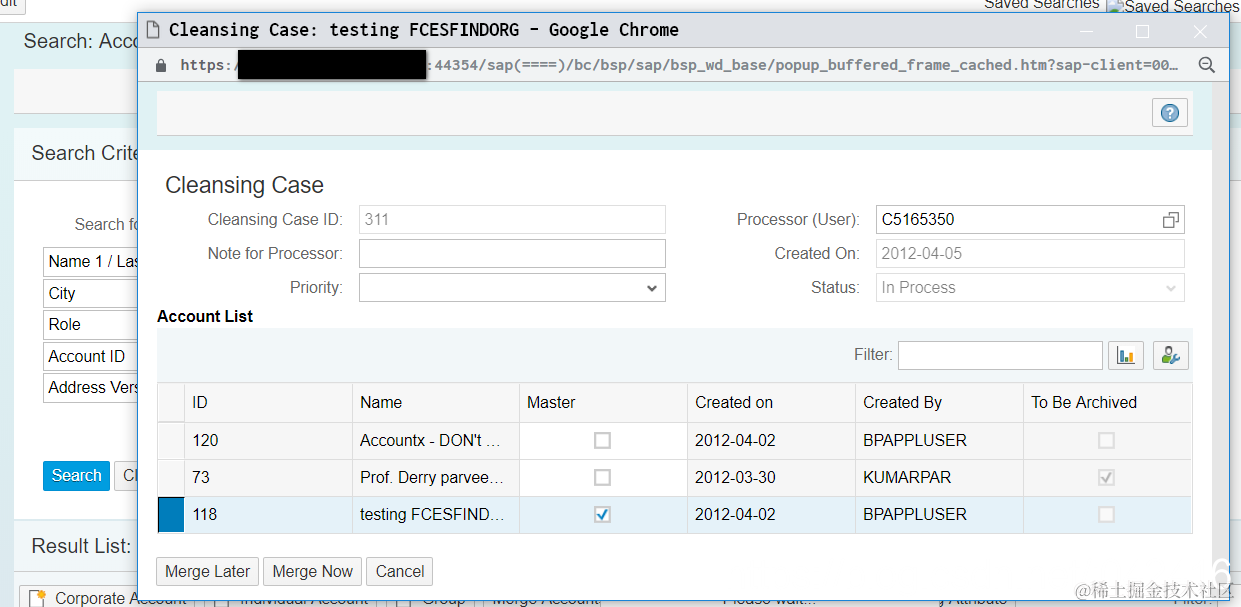Sort by the Name column header

coord(436,402)
